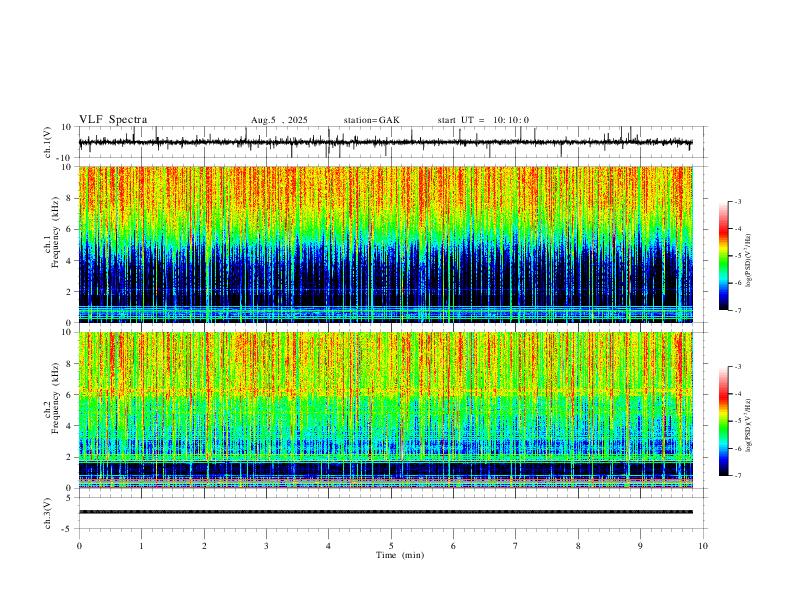Click time axis tick label "0"
This screenshot has width=792, height=612.
(79, 546)
